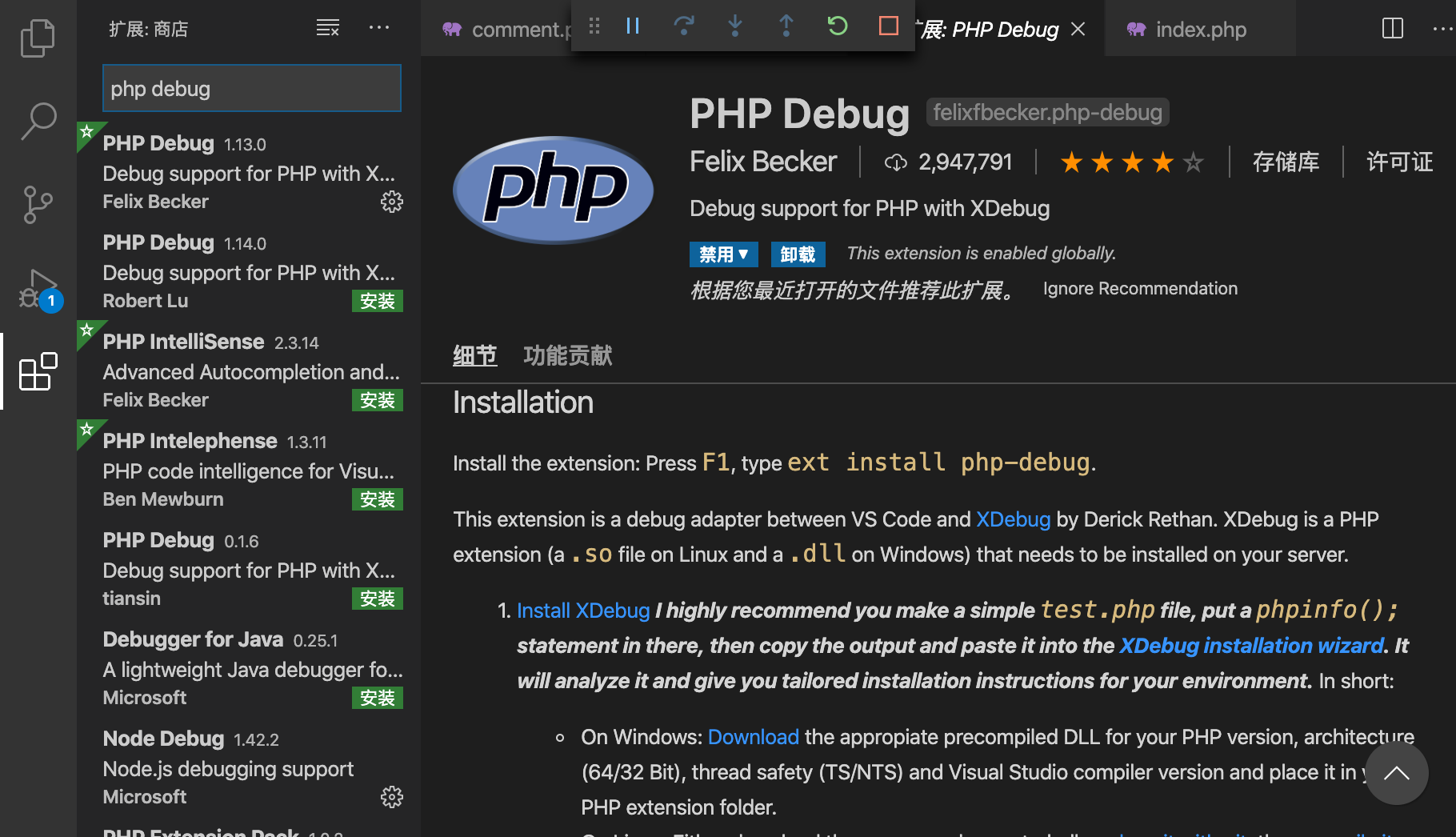Select the Extensions view icon
This screenshot has width=1456, height=837.
(x=38, y=372)
